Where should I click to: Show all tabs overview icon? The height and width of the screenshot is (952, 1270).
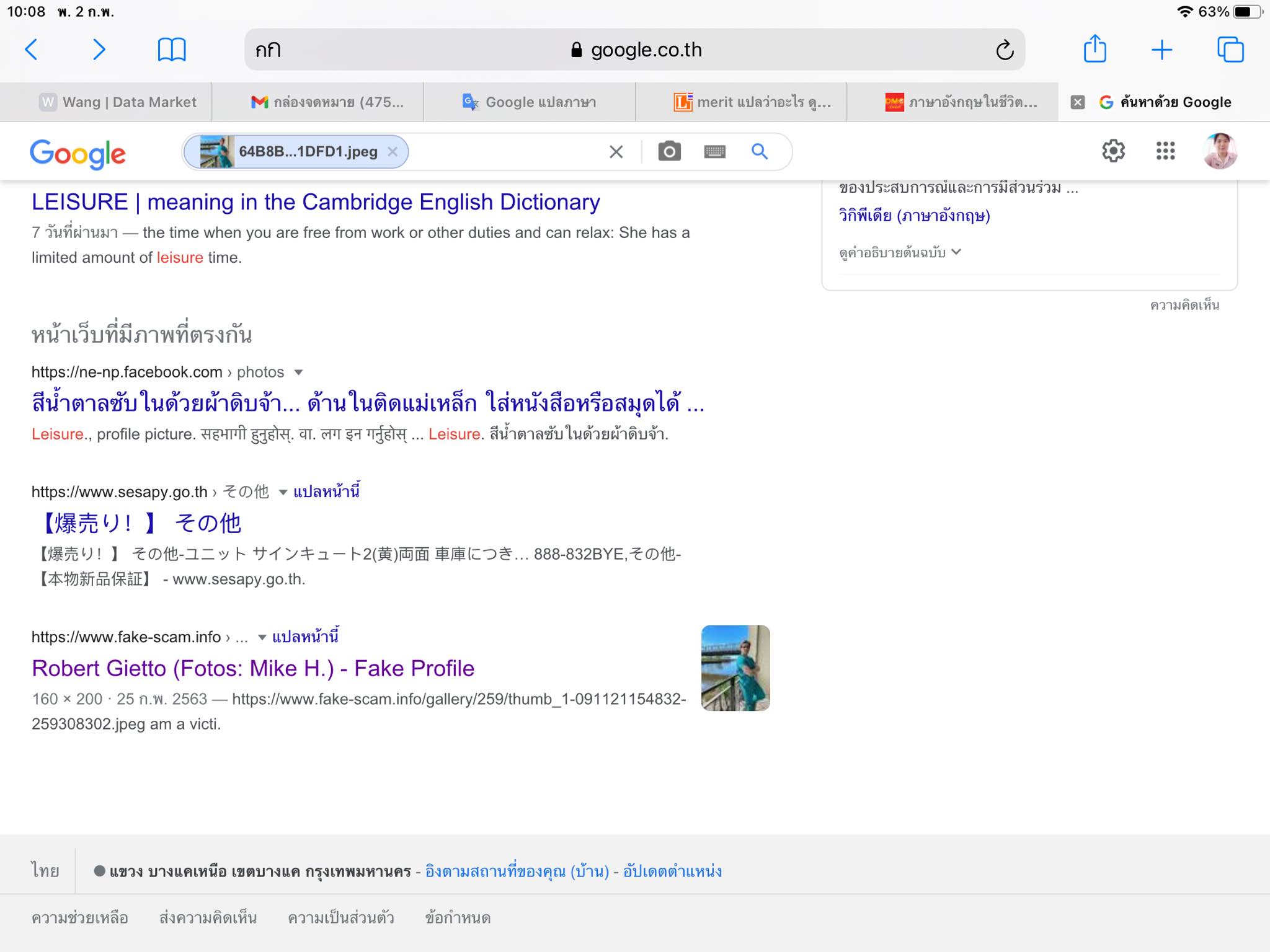point(1230,50)
